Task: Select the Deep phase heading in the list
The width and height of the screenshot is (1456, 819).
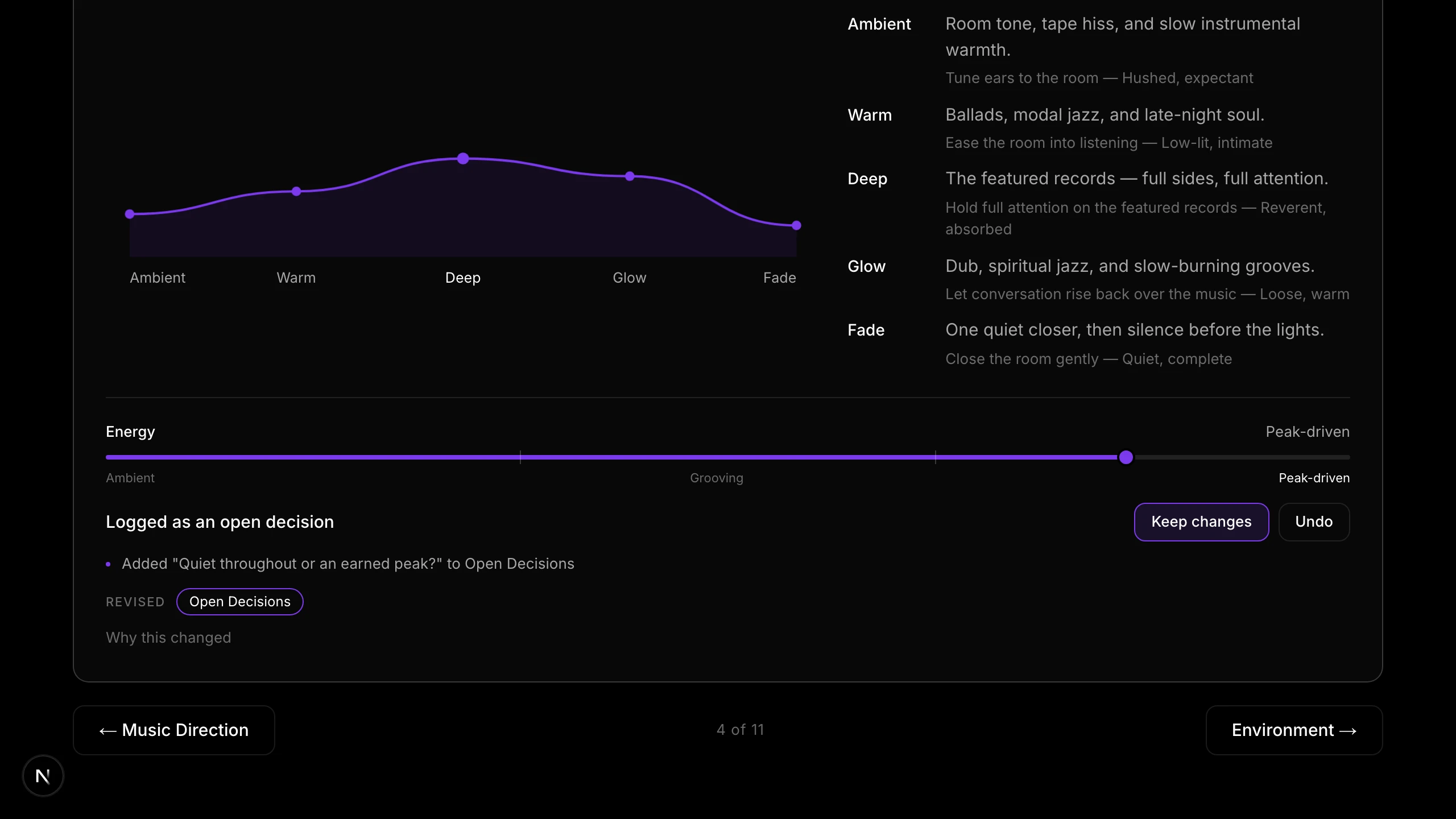Action: click(867, 179)
